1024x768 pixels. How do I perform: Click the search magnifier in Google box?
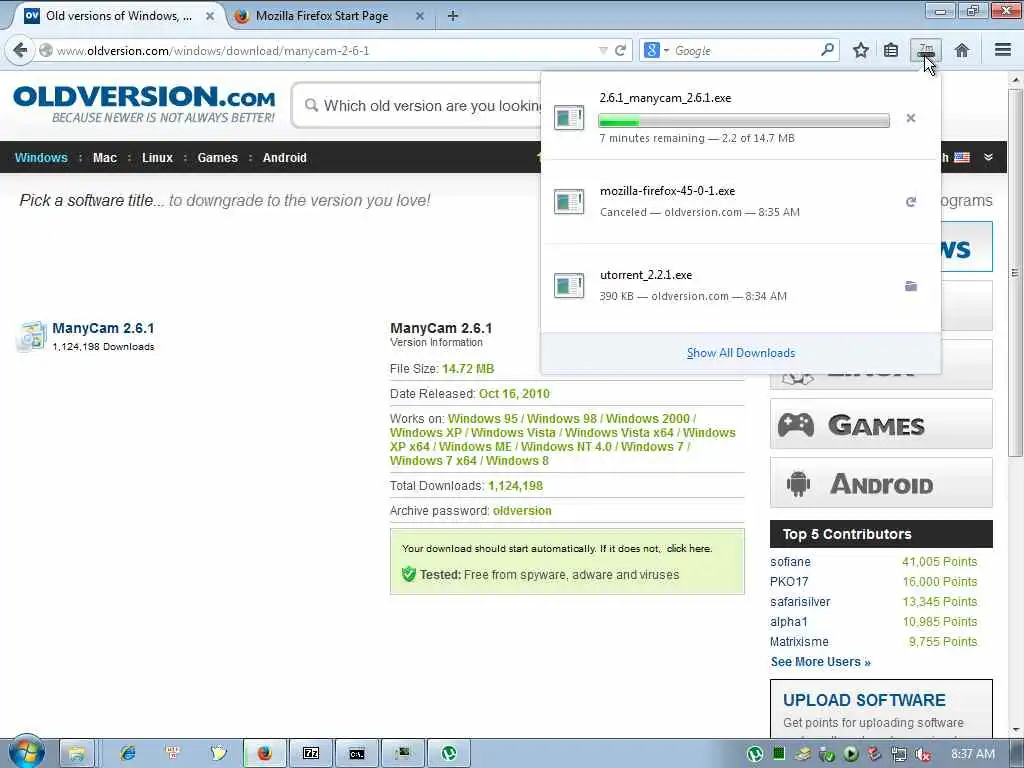click(827, 50)
